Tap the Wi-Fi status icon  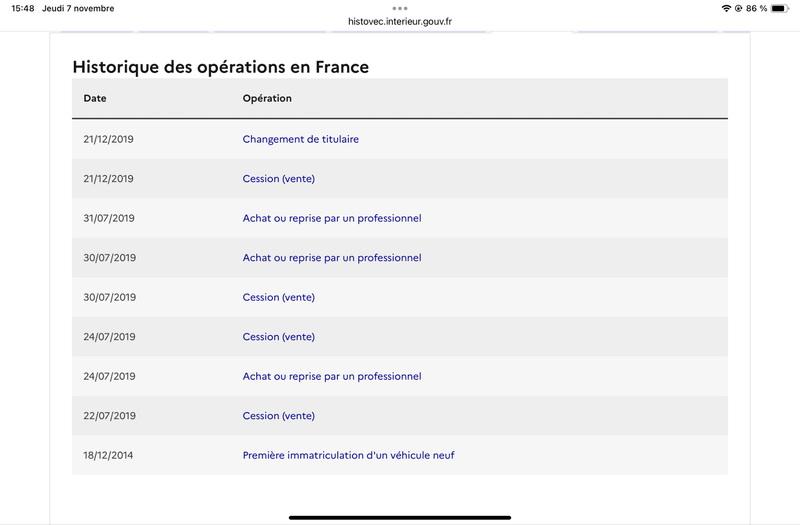click(726, 8)
